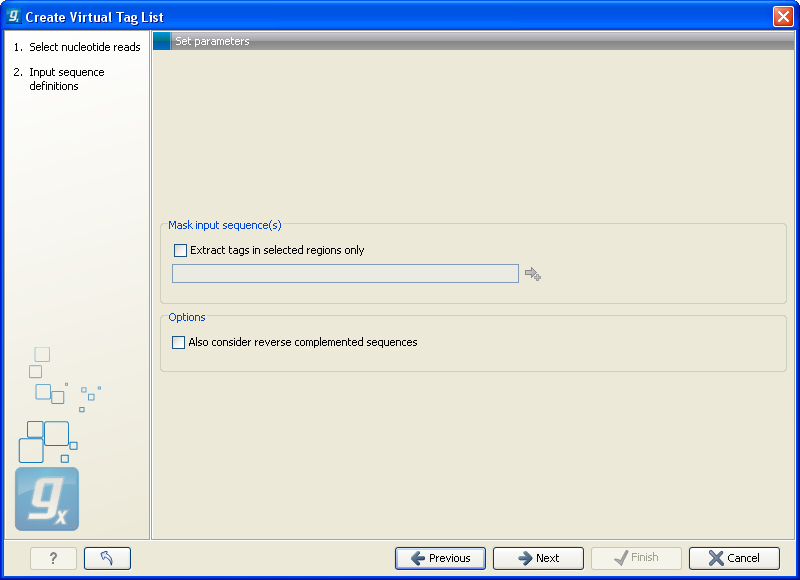Viewport: 800px width, 580px height.
Task: Close the dialog with the red X
Action: (782, 17)
